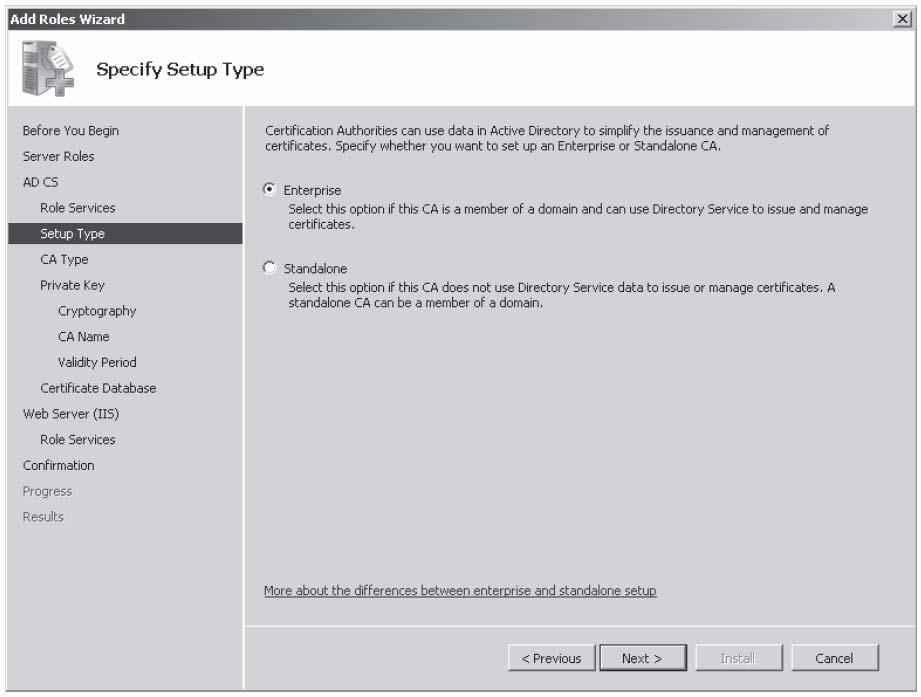Close the Add Roles Wizard window

point(902,19)
